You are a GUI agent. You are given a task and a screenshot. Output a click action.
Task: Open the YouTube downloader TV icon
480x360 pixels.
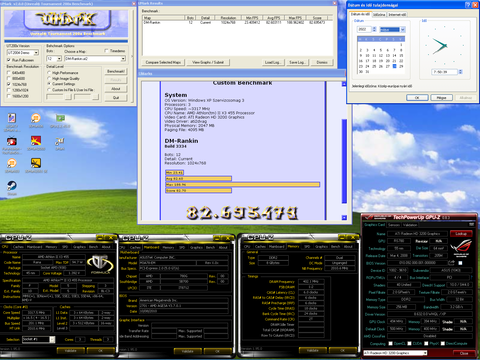click(x=12, y=141)
